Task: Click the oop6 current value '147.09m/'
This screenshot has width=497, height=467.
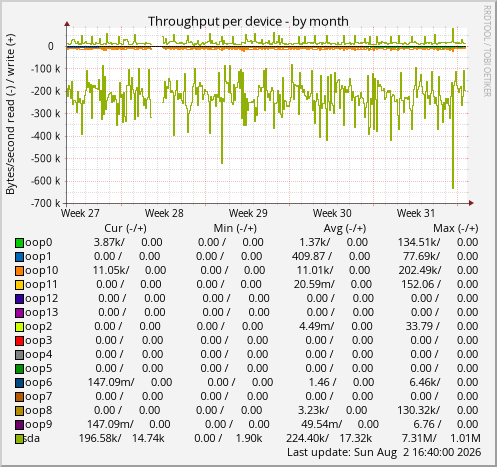Action: coord(111,382)
